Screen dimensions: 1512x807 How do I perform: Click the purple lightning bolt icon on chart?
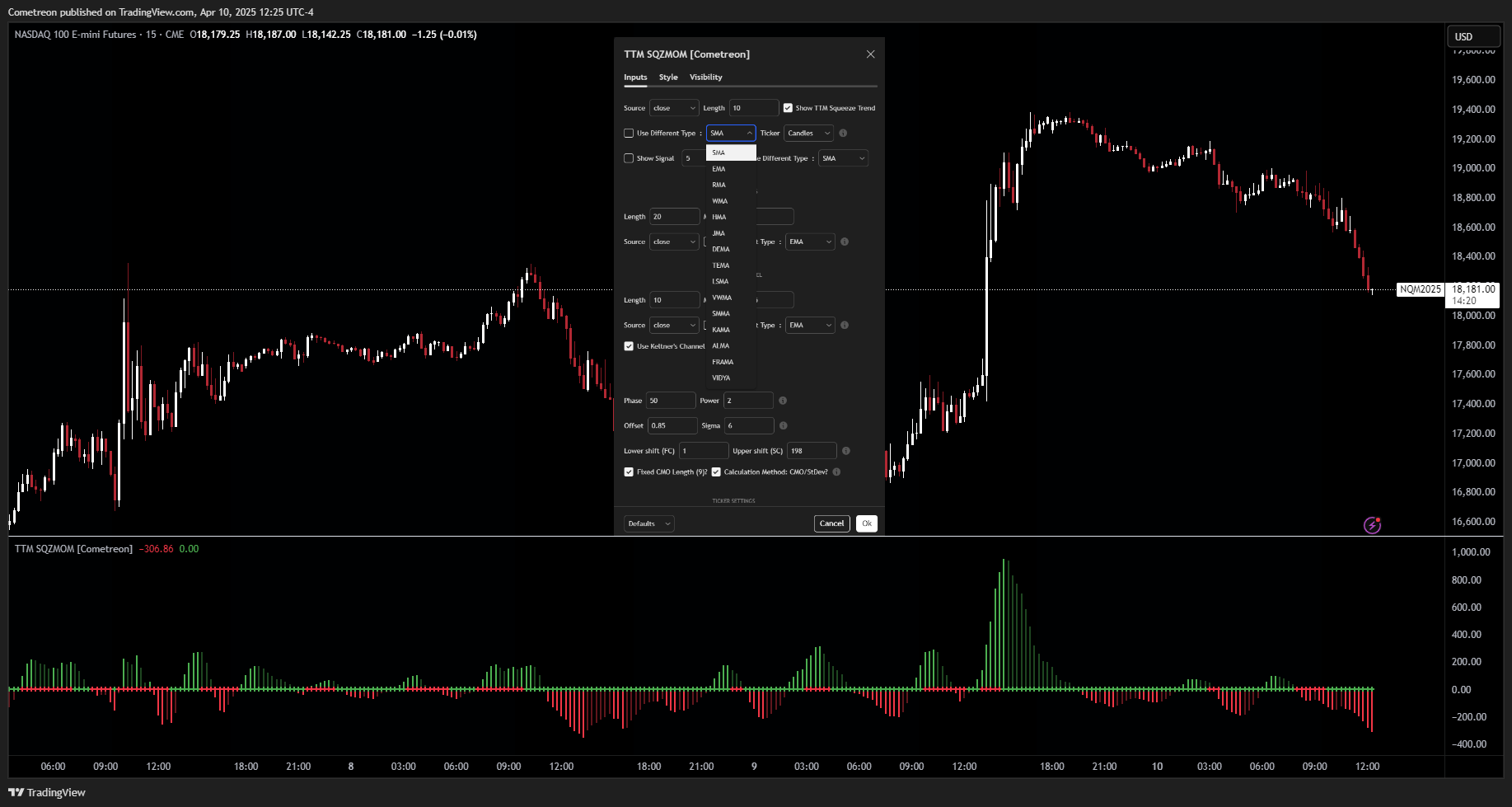pyautogui.click(x=1372, y=525)
